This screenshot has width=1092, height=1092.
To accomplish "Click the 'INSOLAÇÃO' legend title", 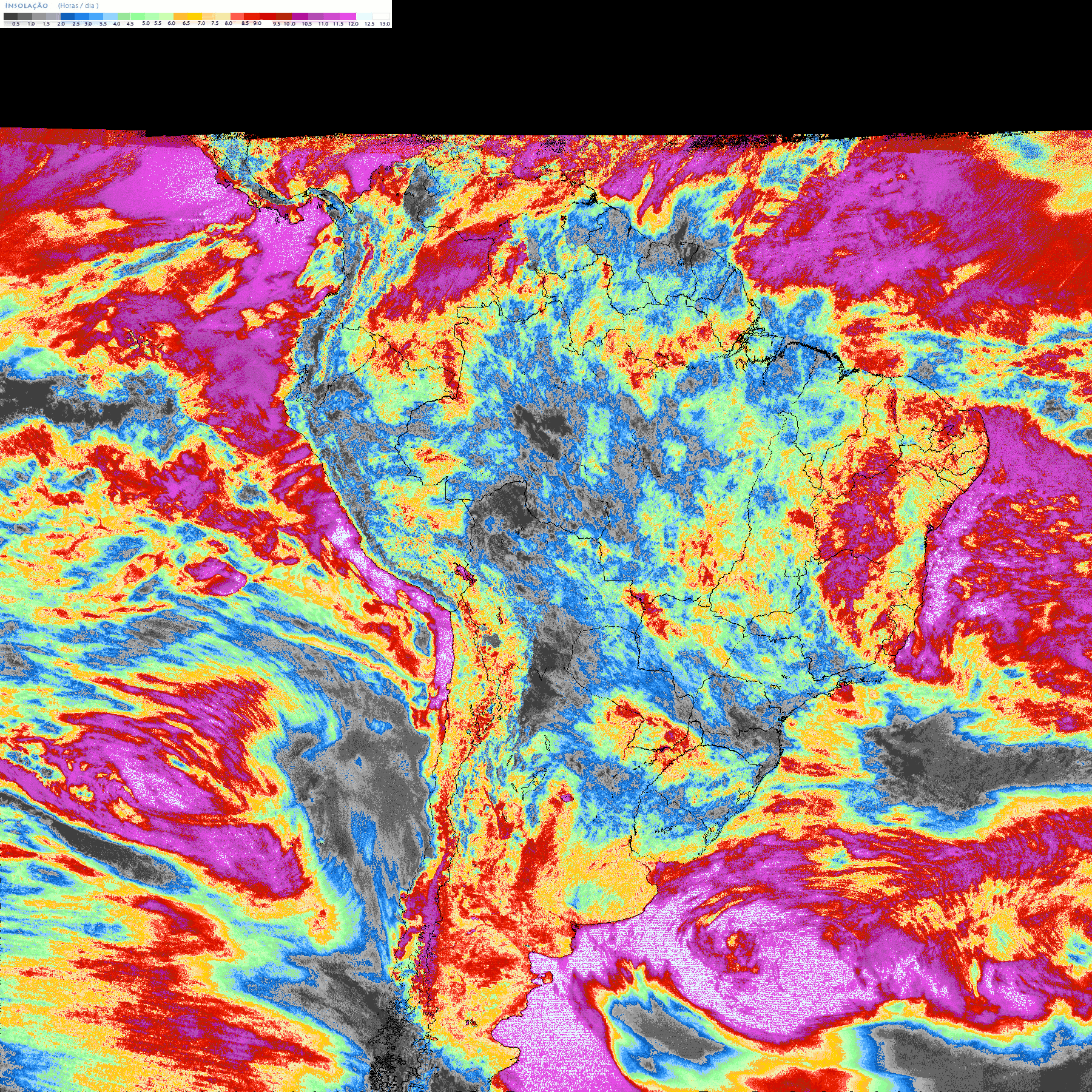I will point(27,5).
